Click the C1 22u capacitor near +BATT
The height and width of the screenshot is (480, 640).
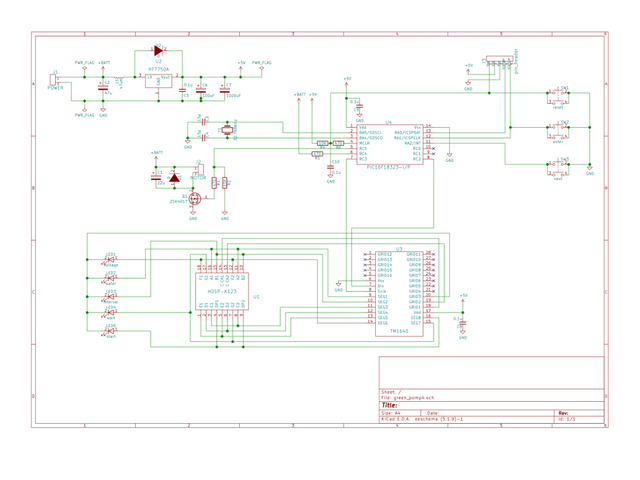[156, 178]
